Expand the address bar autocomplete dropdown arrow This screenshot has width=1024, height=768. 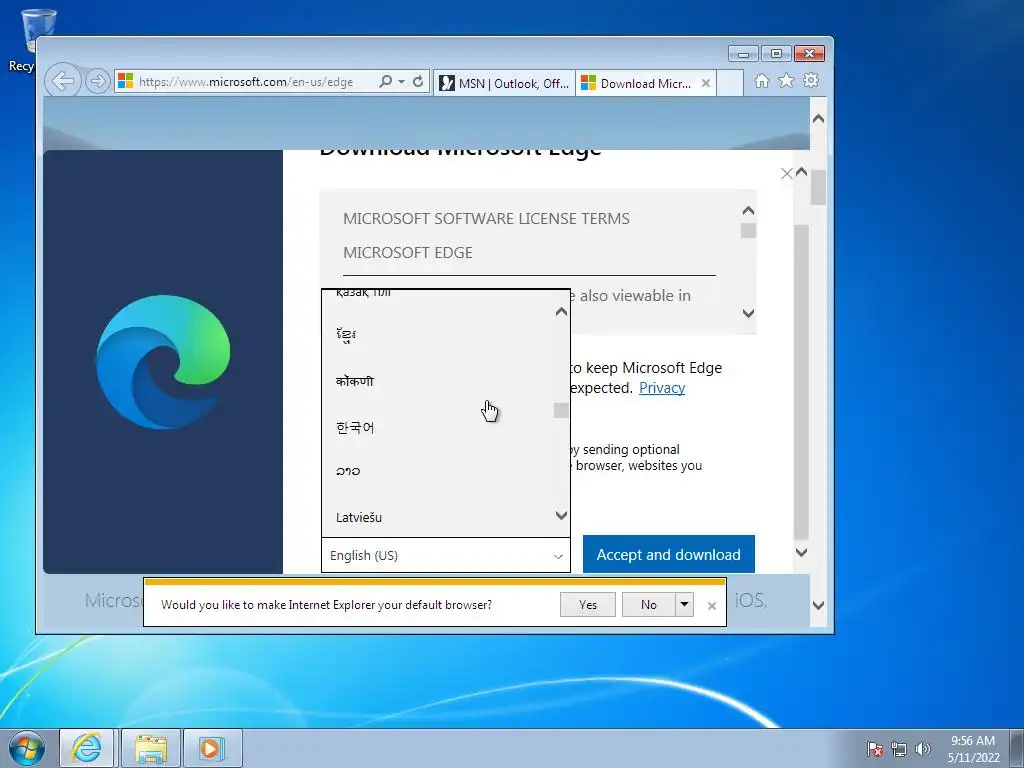402,82
